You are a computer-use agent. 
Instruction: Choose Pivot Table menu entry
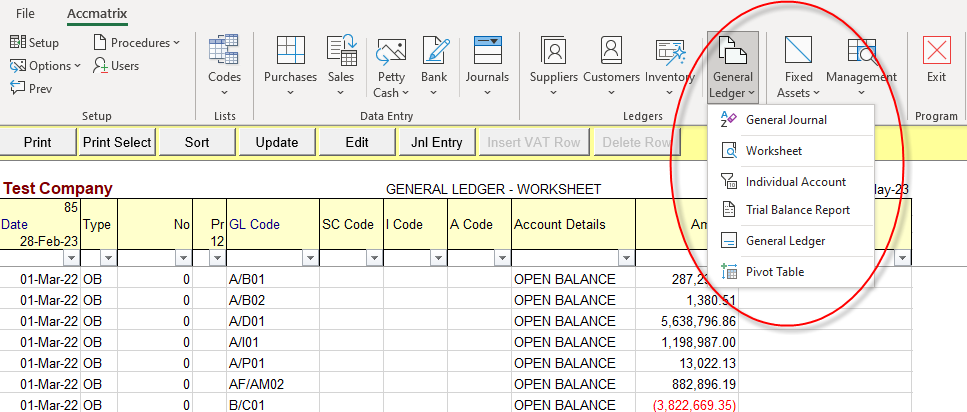click(774, 272)
